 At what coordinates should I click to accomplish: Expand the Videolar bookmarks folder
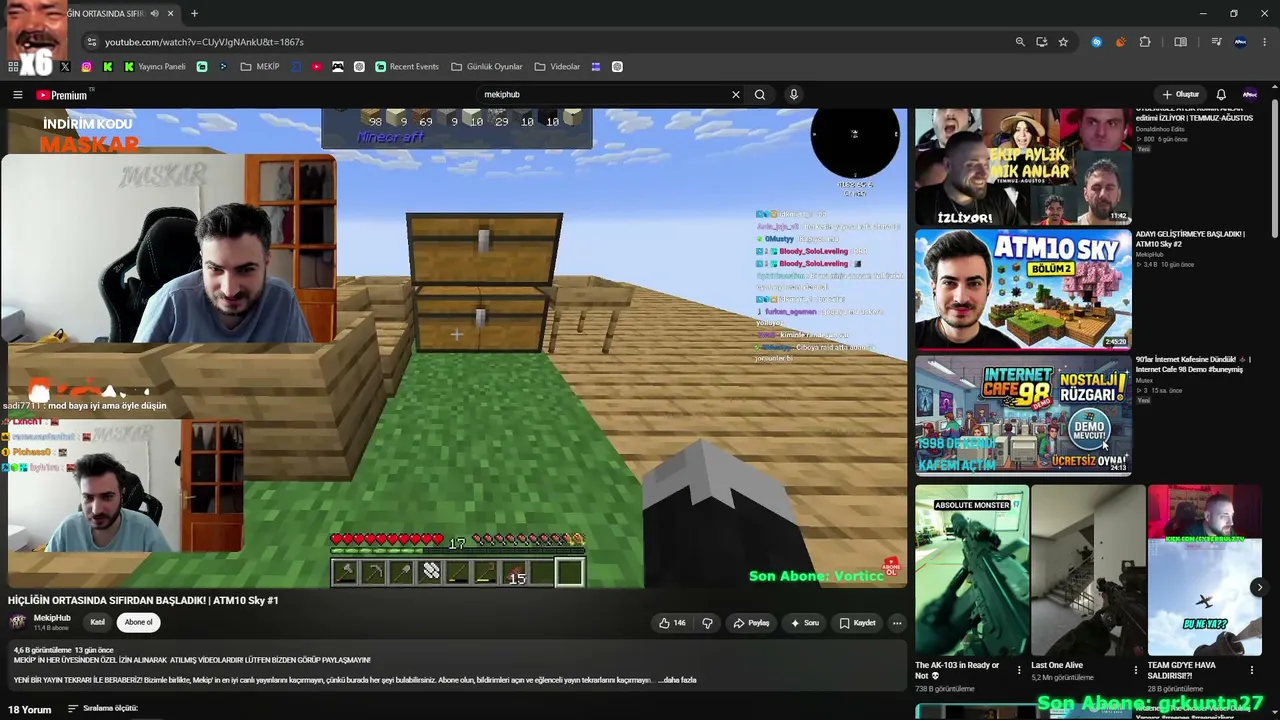pos(557,67)
